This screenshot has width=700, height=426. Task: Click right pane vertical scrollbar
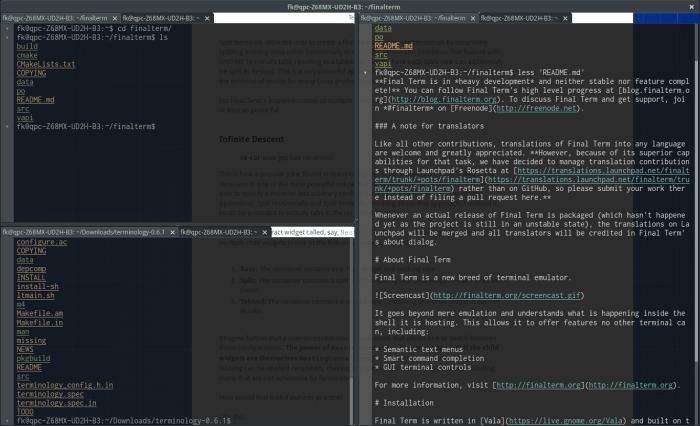click(x=697, y=210)
